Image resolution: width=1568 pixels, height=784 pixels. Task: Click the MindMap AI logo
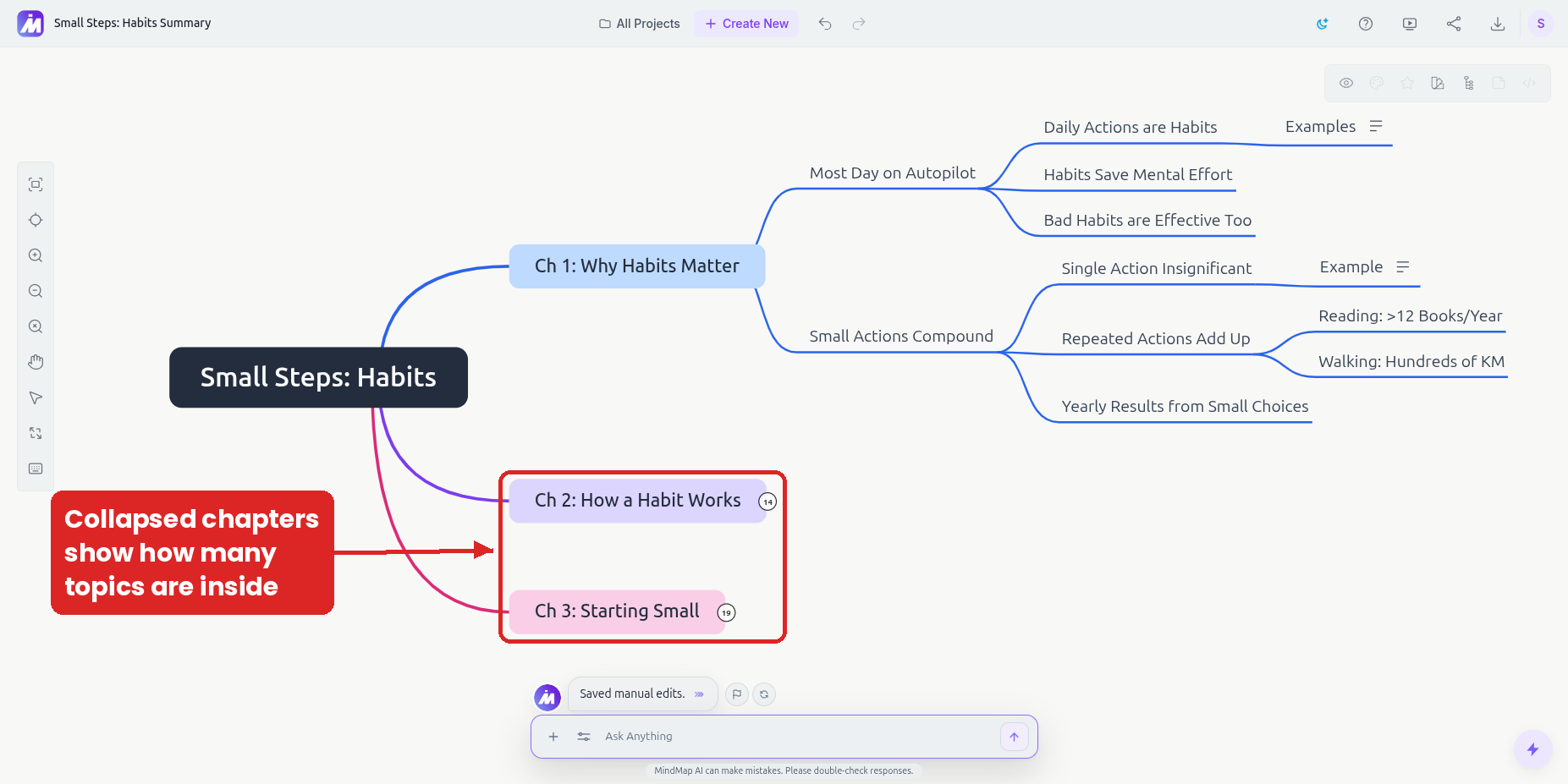pyautogui.click(x=30, y=24)
